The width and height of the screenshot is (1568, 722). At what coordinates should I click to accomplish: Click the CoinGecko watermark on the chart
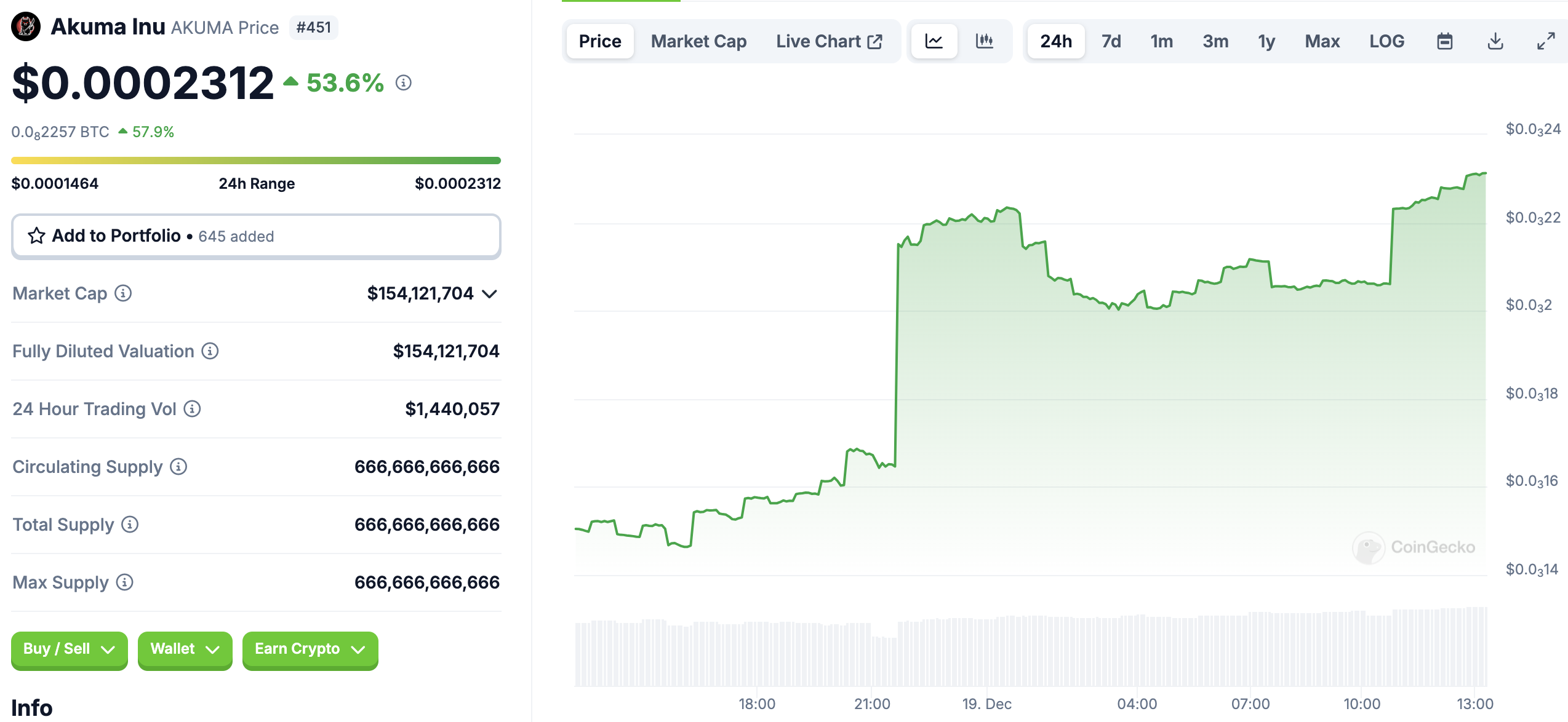pyautogui.click(x=1414, y=549)
